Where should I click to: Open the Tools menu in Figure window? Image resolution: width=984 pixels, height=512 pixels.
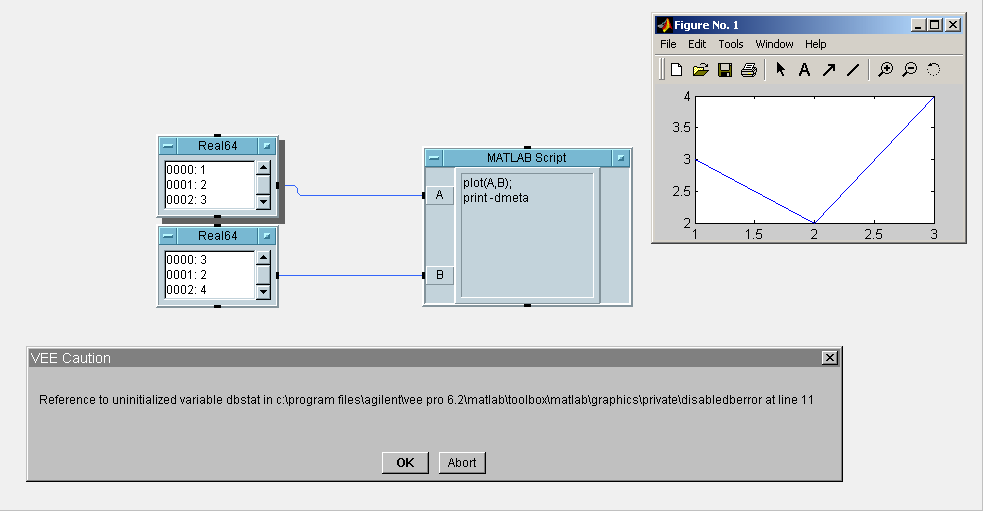point(731,44)
